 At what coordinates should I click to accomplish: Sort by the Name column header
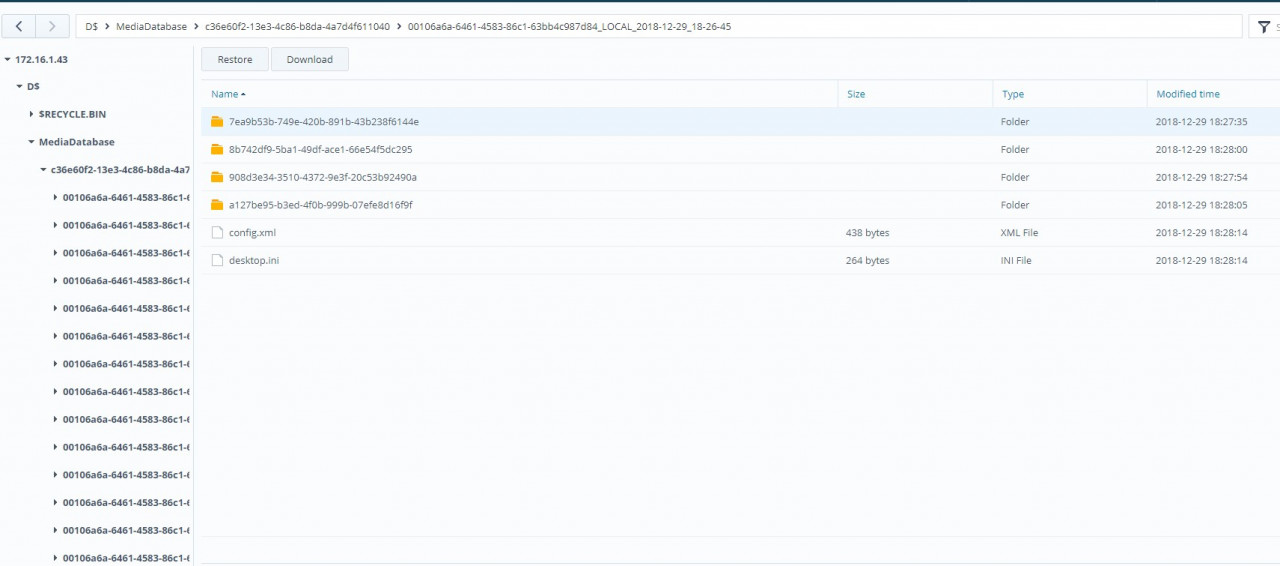[225, 94]
